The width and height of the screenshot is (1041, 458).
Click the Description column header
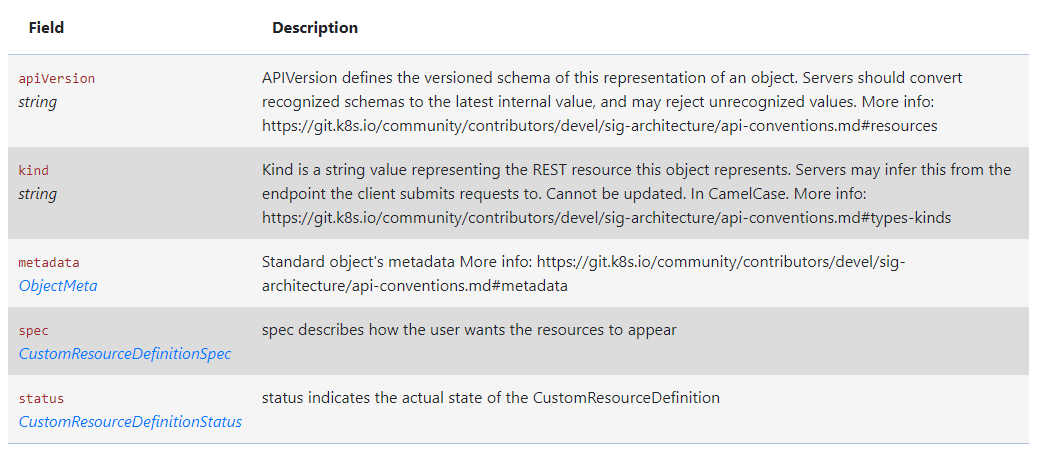315,28
